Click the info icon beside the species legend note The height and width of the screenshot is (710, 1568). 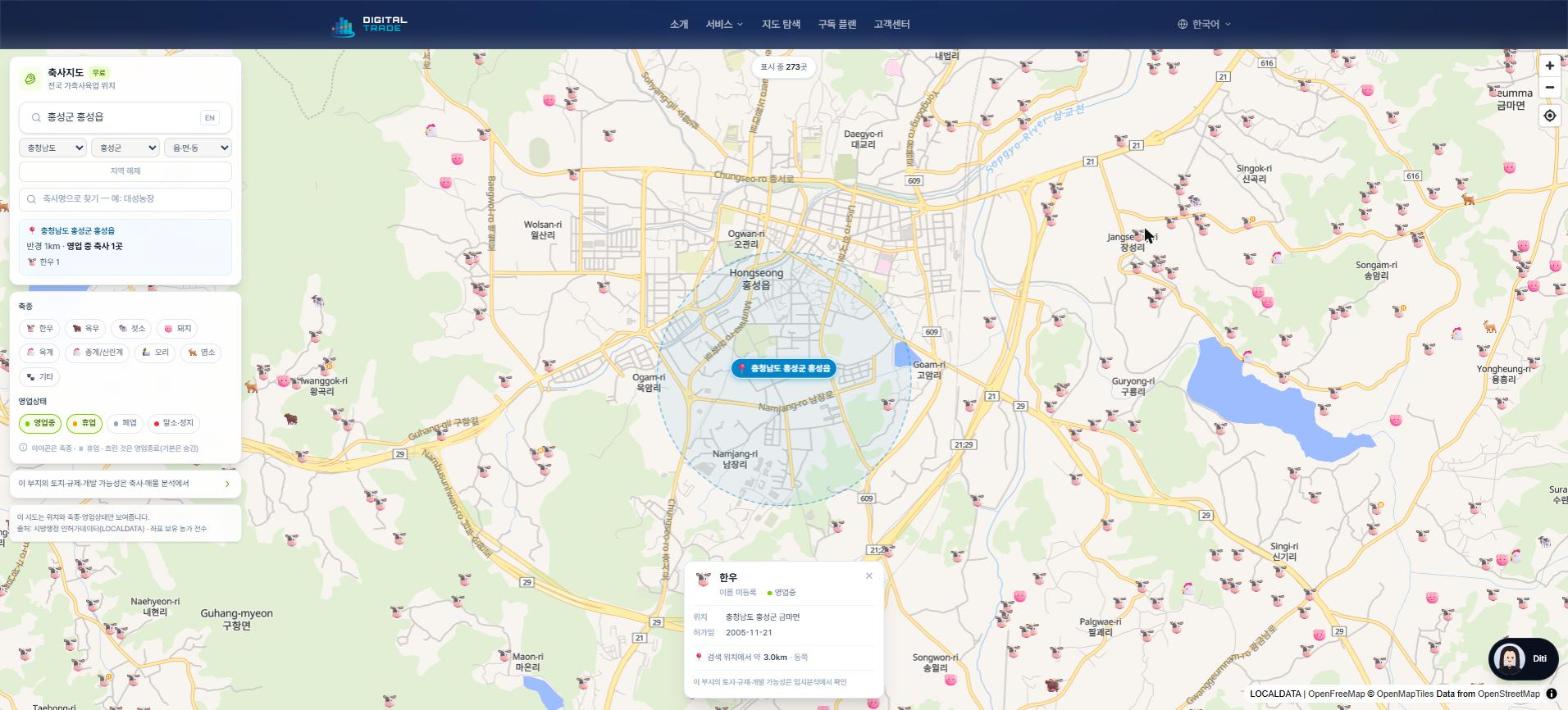pos(23,448)
